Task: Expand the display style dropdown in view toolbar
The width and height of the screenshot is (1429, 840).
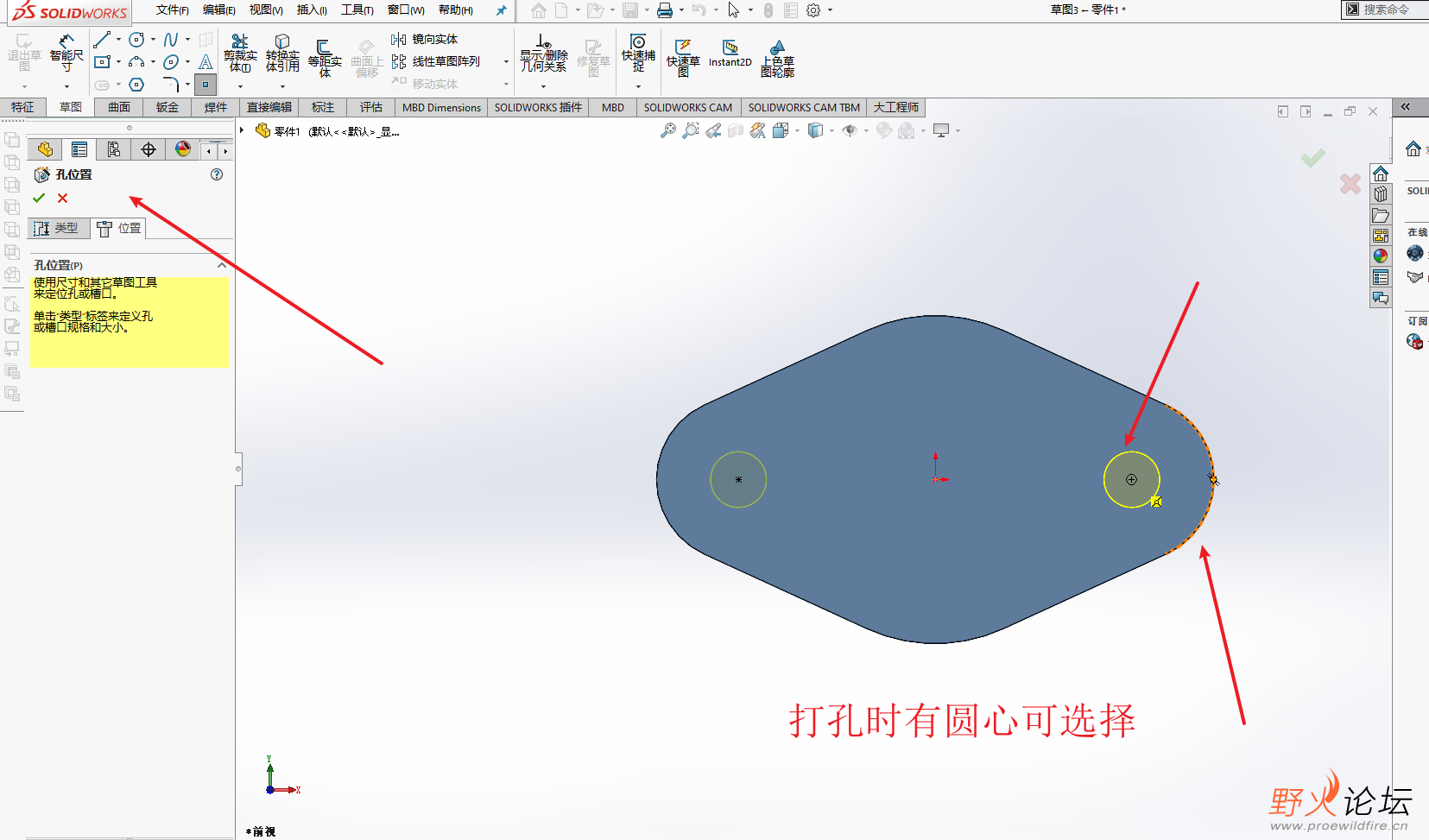Action: [x=831, y=130]
